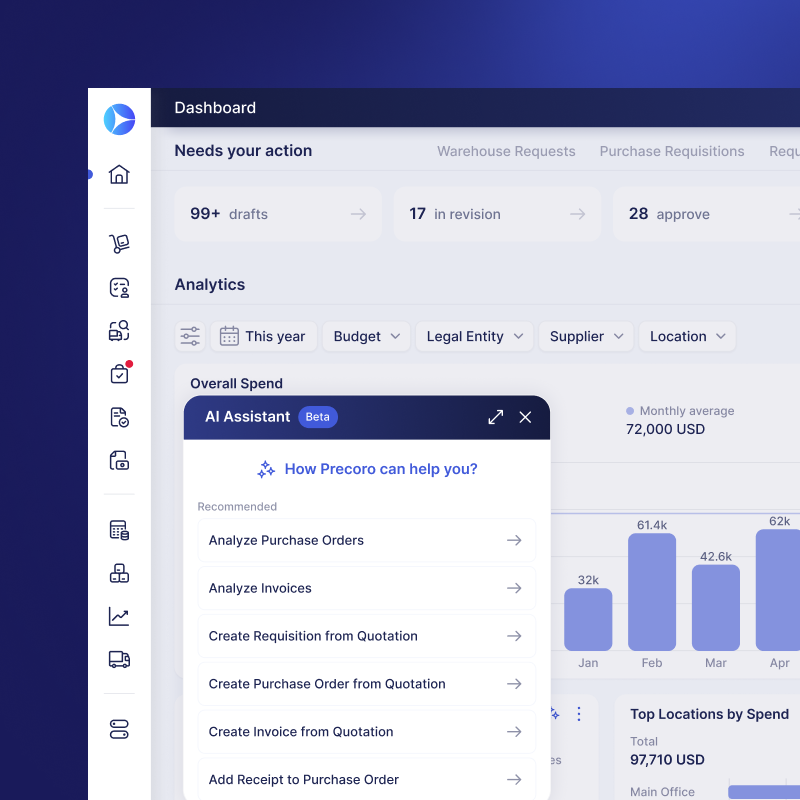Open the calculator icon in sidebar
This screenshot has height=800, width=800.
click(x=119, y=530)
